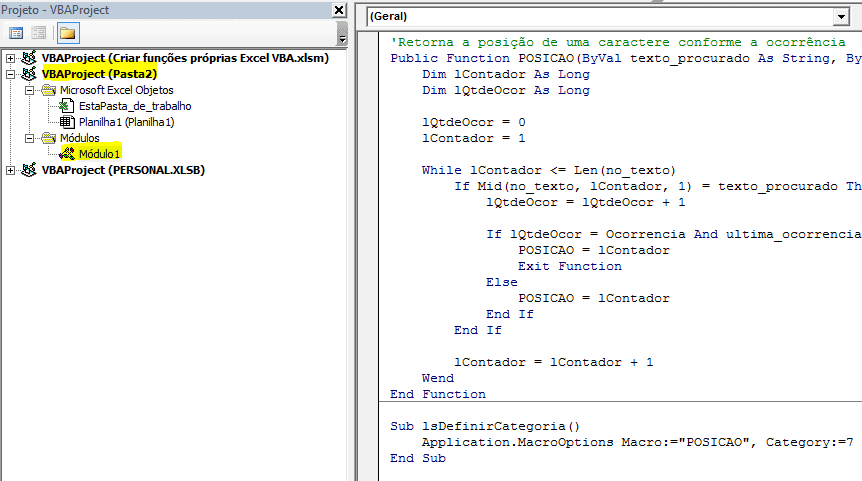
Task: Click the Módulos folder icon
Action: (x=48, y=138)
